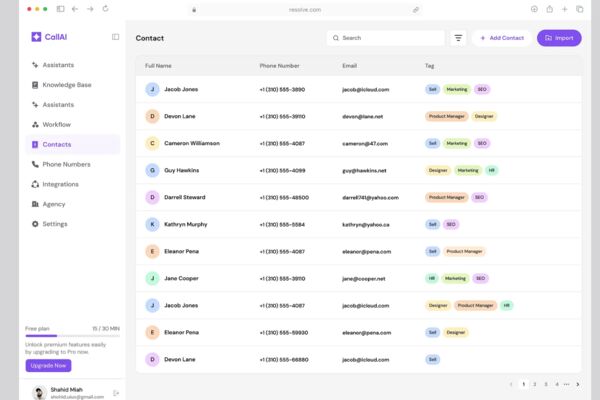Image resolution: width=600 pixels, height=400 pixels.
Task: Click the Import button
Action: 559,38
